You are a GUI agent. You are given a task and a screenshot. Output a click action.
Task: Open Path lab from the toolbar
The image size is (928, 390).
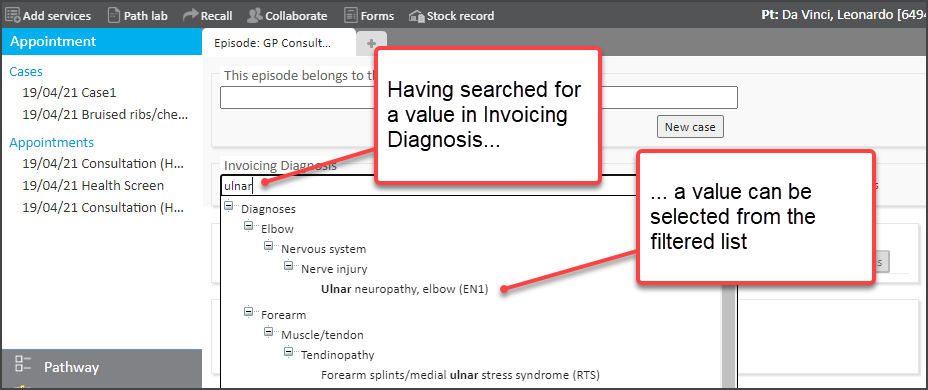146,16
